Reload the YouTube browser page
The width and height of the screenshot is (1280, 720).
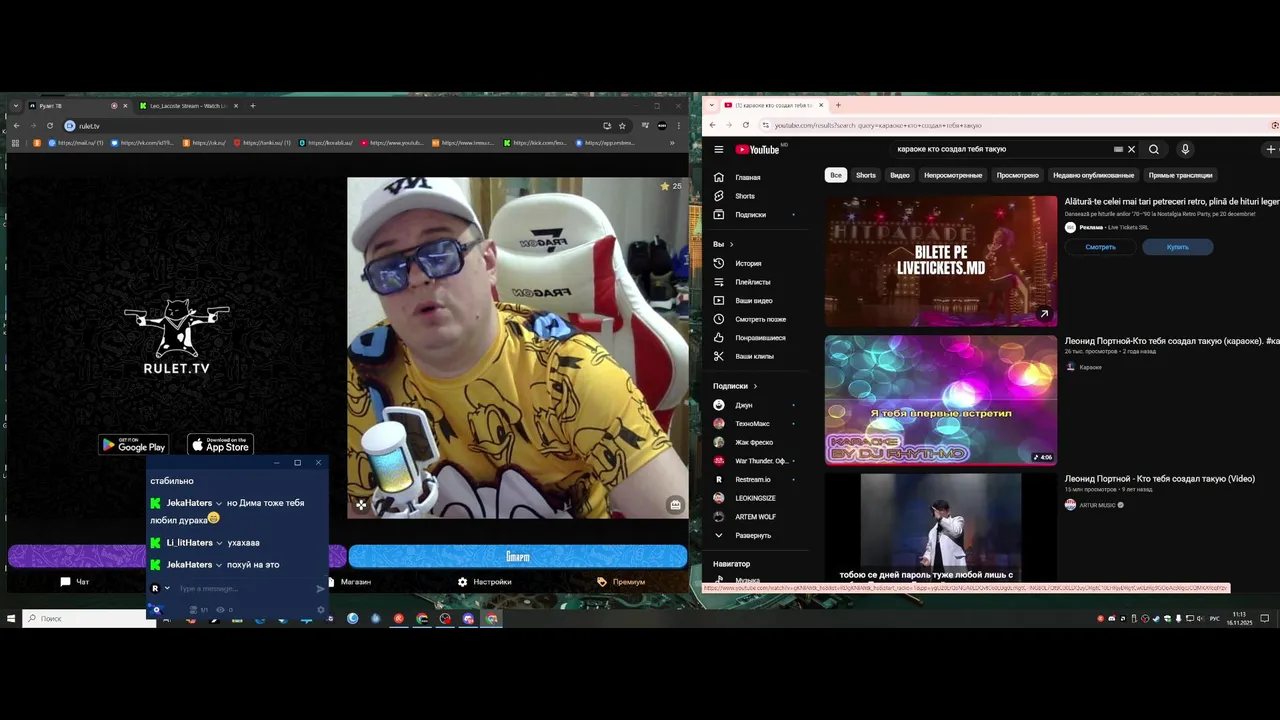[746, 125]
